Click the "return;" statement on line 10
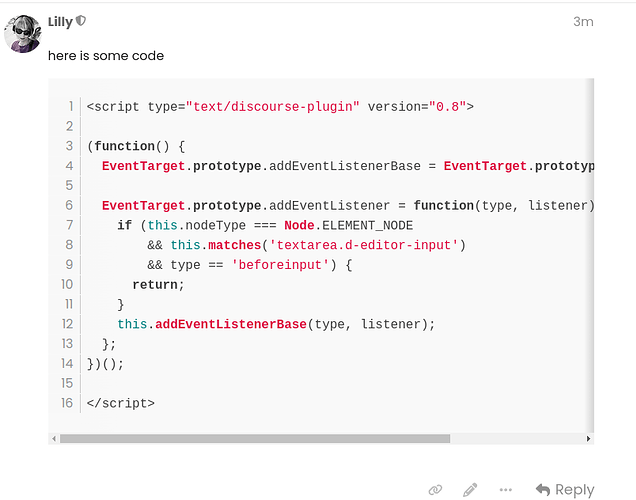The height and width of the screenshot is (500, 636). click(158, 285)
